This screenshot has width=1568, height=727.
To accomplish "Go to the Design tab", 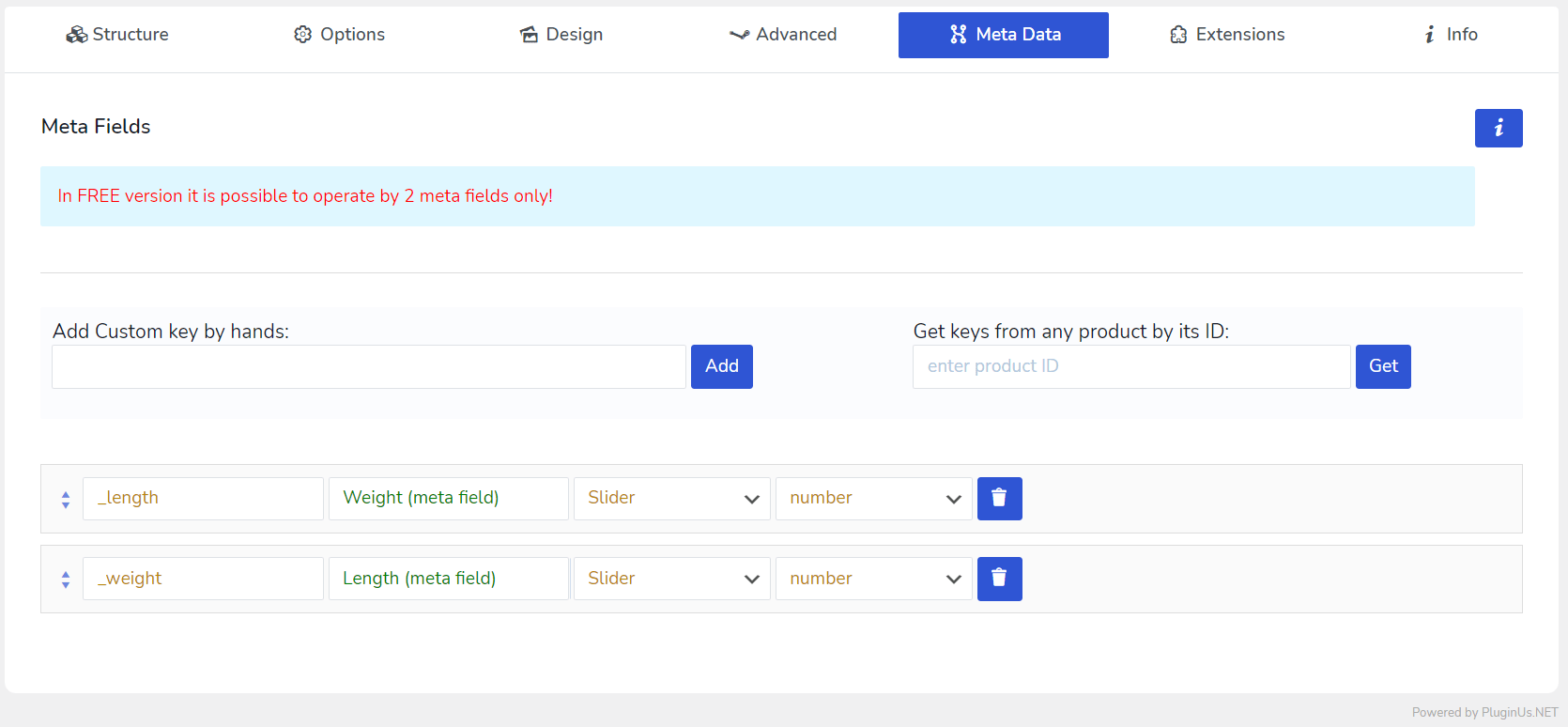I will (x=561, y=35).
